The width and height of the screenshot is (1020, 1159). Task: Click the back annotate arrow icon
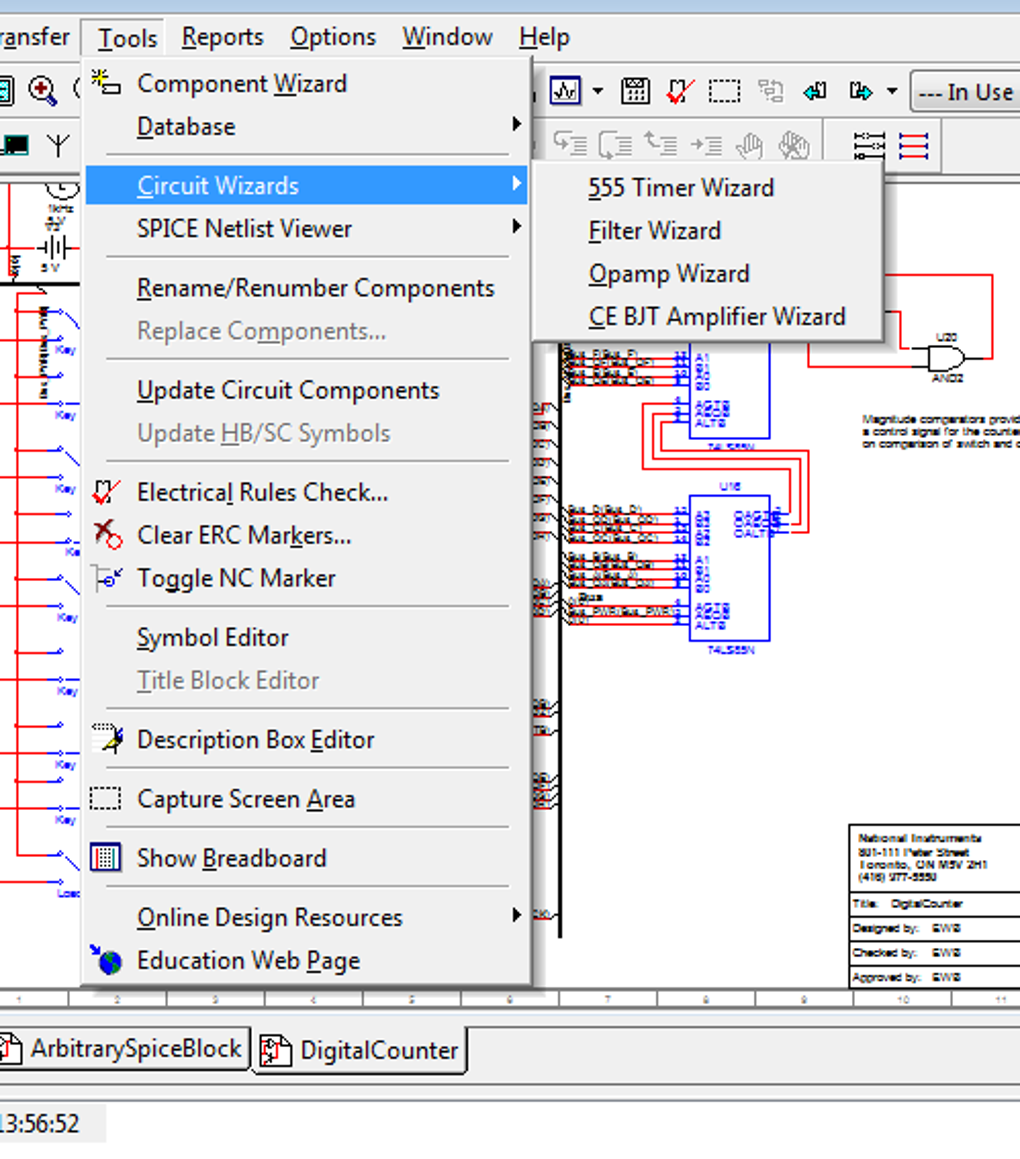pos(815,91)
